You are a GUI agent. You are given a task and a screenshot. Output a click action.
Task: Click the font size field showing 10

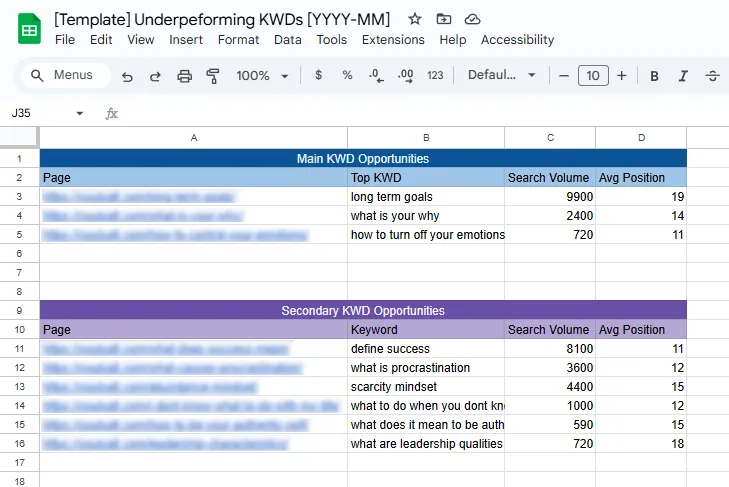pyautogui.click(x=593, y=75)
